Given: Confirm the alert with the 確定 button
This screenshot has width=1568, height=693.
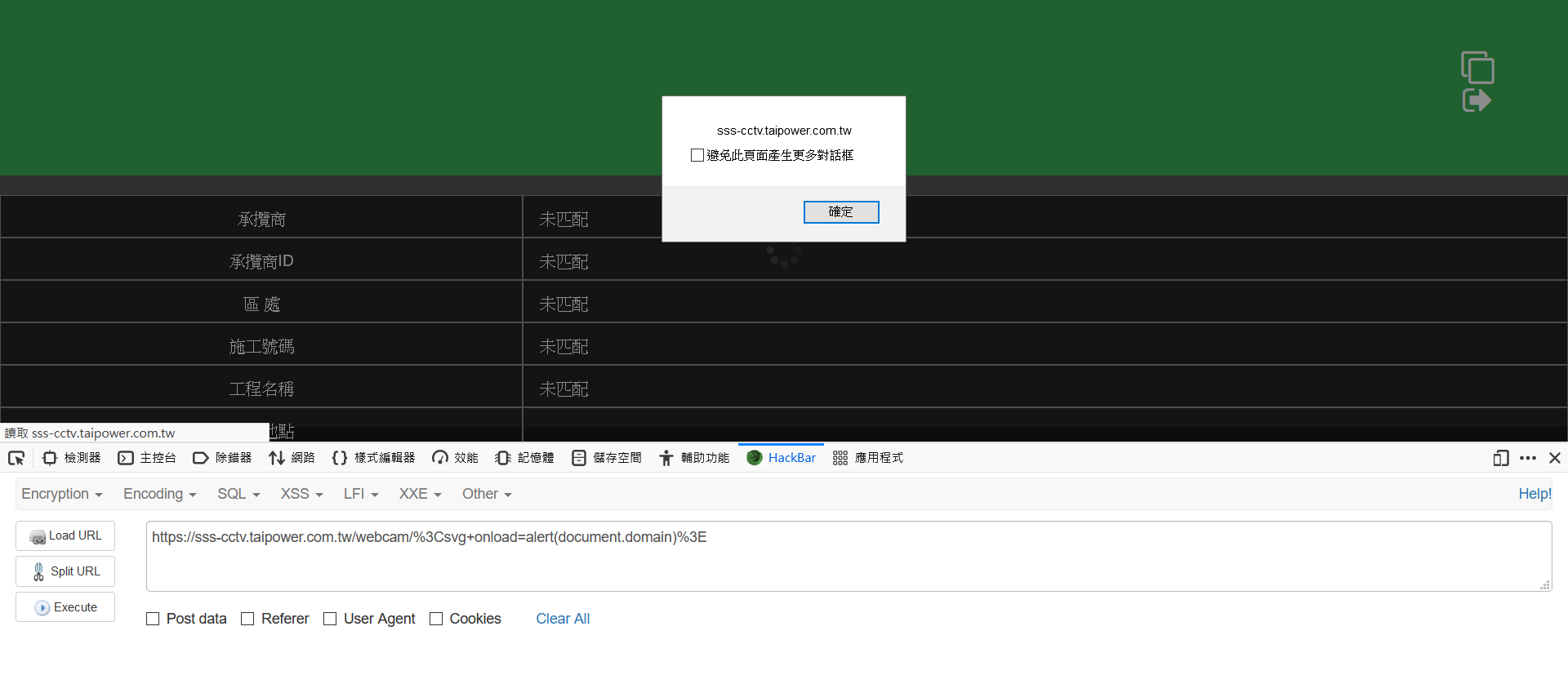Looking at the screenshot, I should point(841,212).
